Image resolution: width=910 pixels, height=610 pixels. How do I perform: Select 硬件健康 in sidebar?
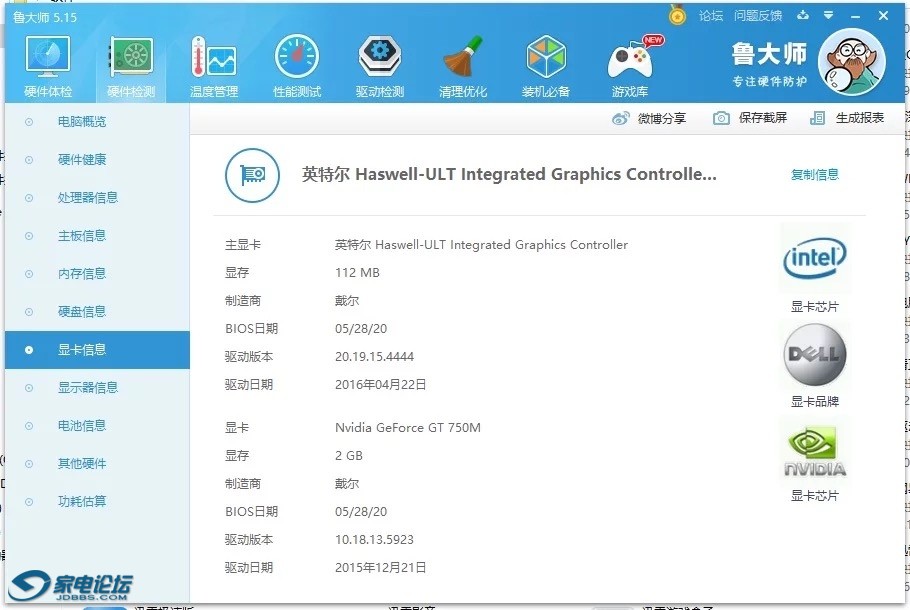[x=97, y=160]
